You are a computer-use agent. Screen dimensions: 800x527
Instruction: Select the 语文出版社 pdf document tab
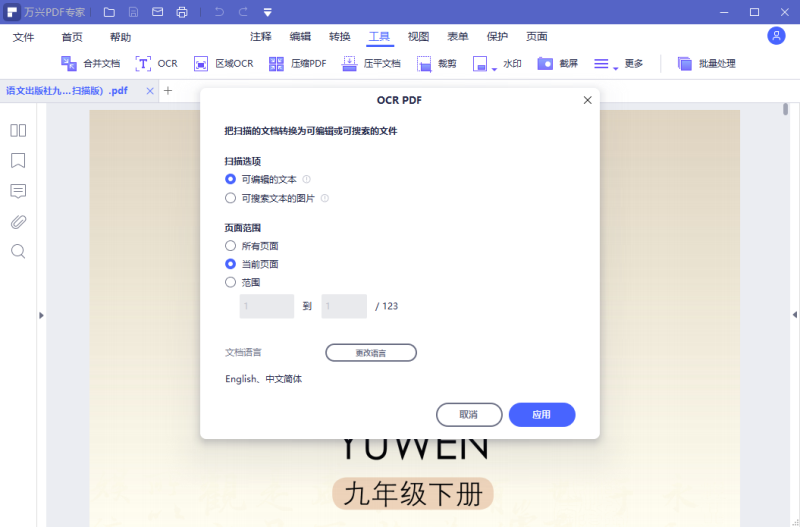coord(67,91)
